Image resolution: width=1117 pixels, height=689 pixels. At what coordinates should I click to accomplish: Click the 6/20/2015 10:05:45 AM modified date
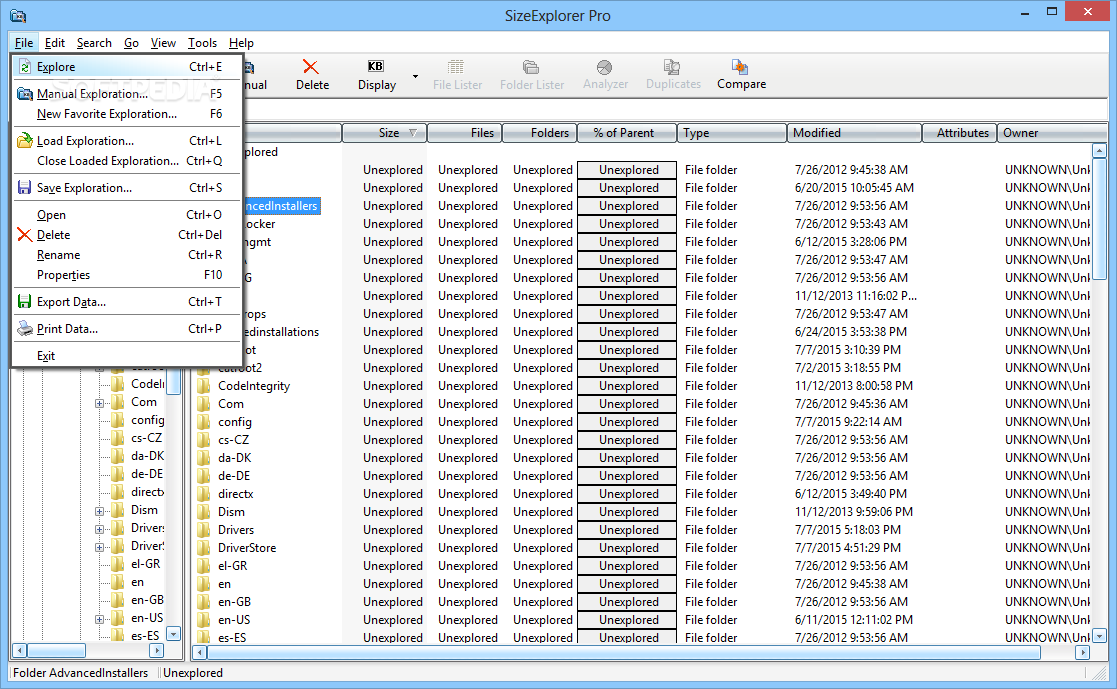click(x=854, y=188)
